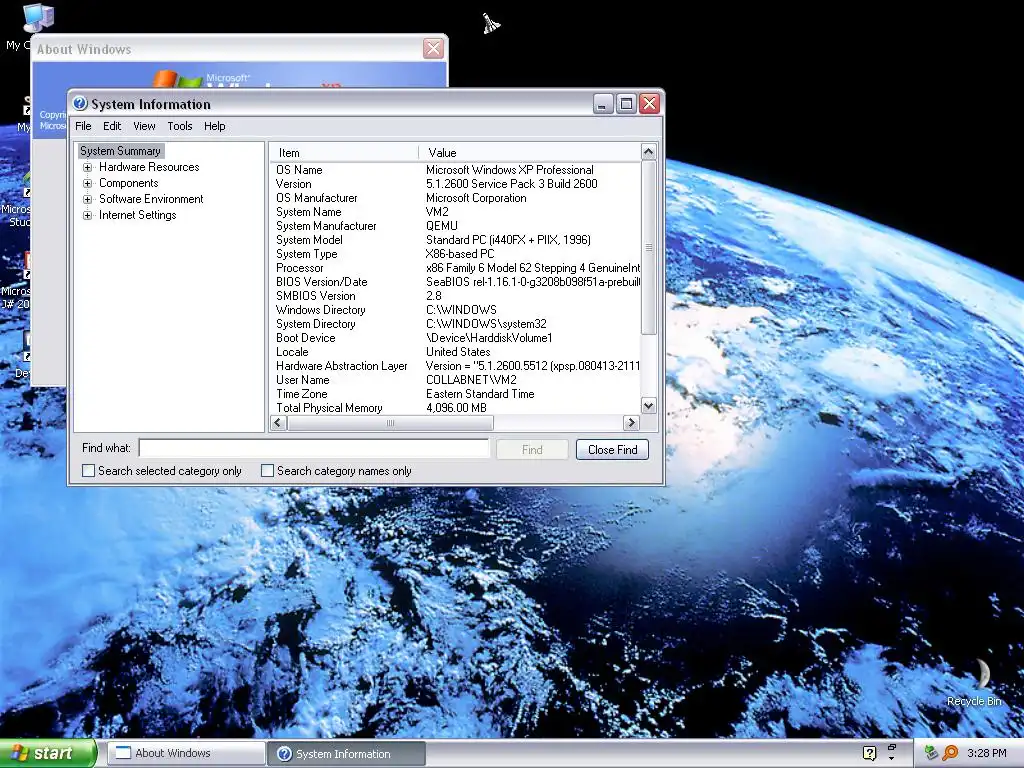The height and width of the screenshot is (768, 1024).
Task: Expand the Internet Settings node
Action: tap(88, 216)
